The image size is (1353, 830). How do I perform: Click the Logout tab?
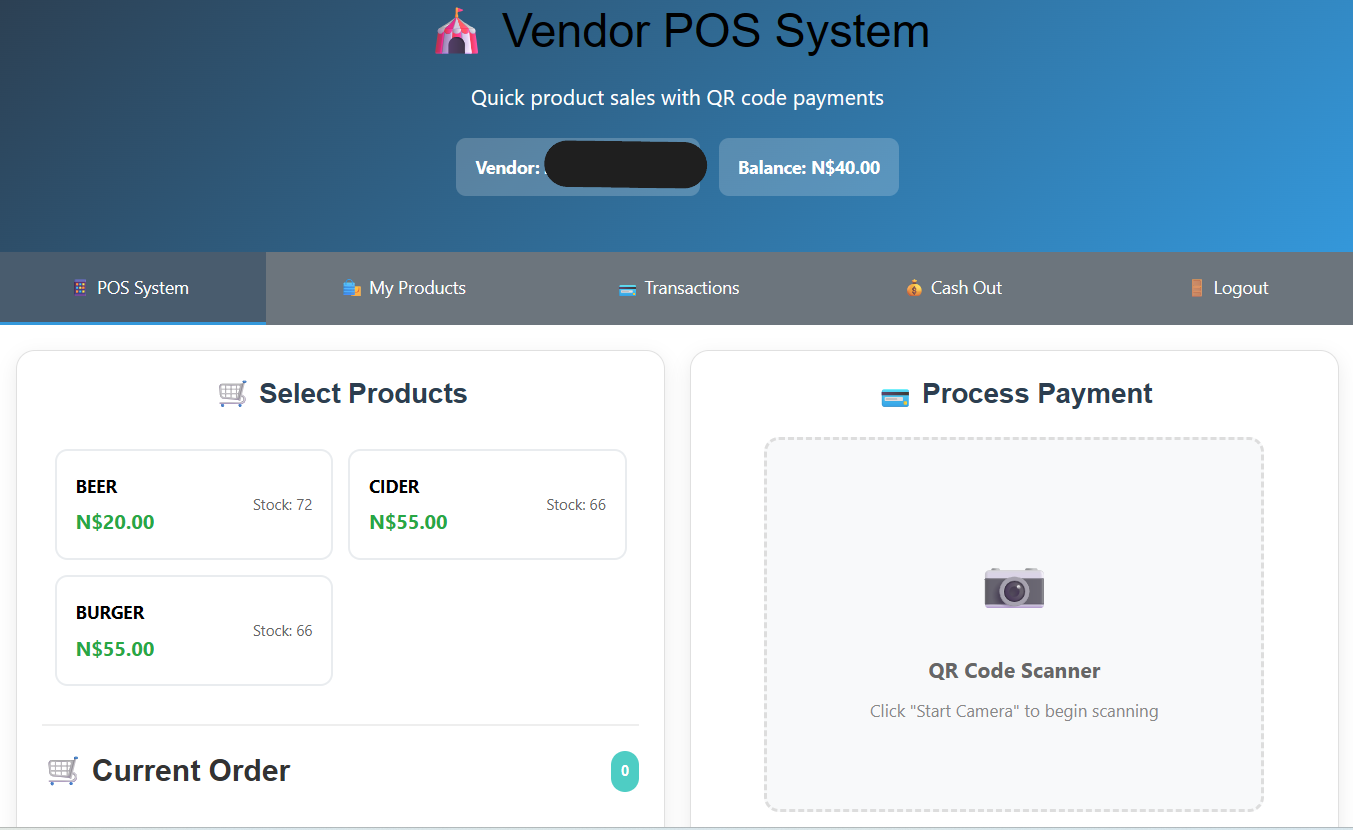[x=1228, y=288]
